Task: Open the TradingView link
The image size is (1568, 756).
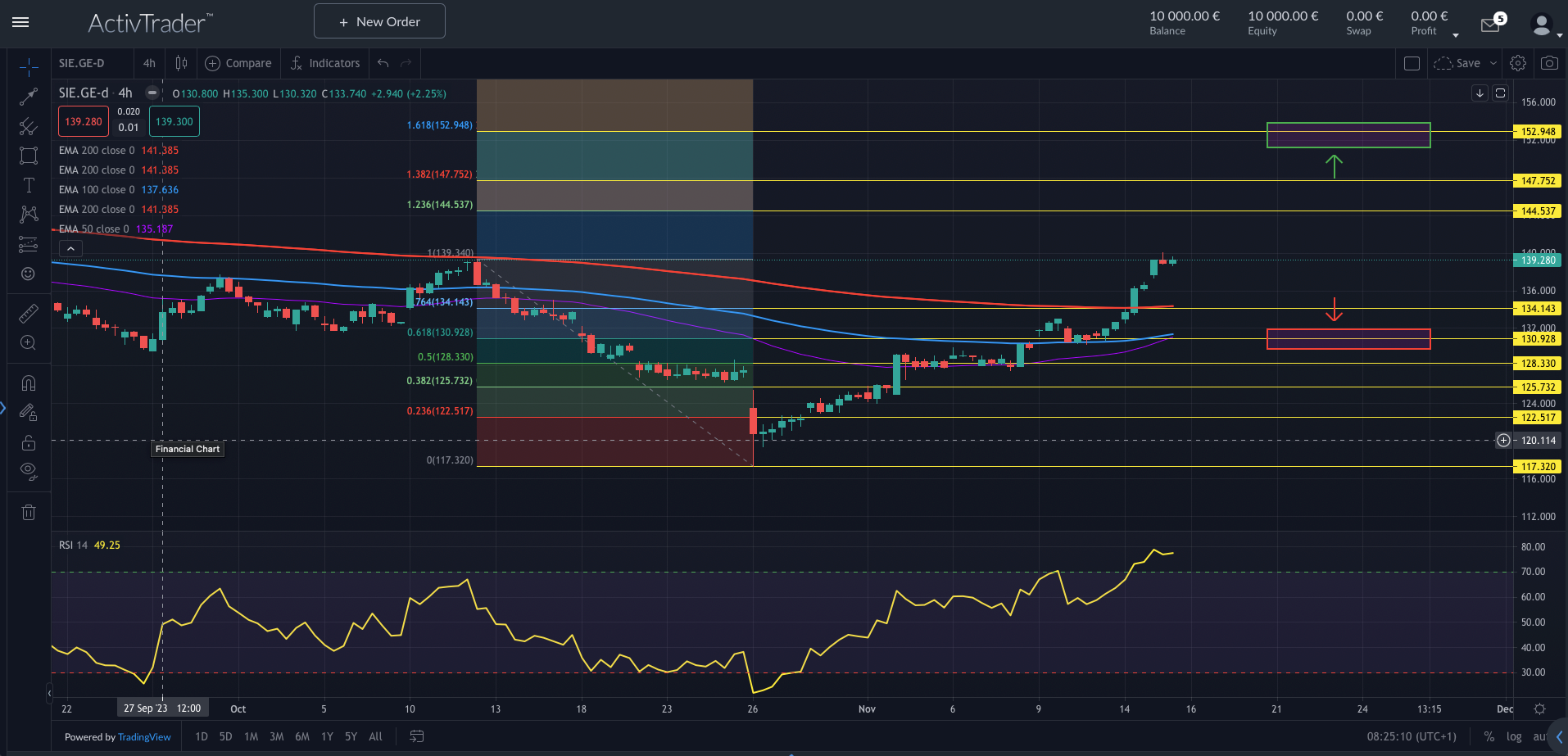Action: [x=144, y=737]
